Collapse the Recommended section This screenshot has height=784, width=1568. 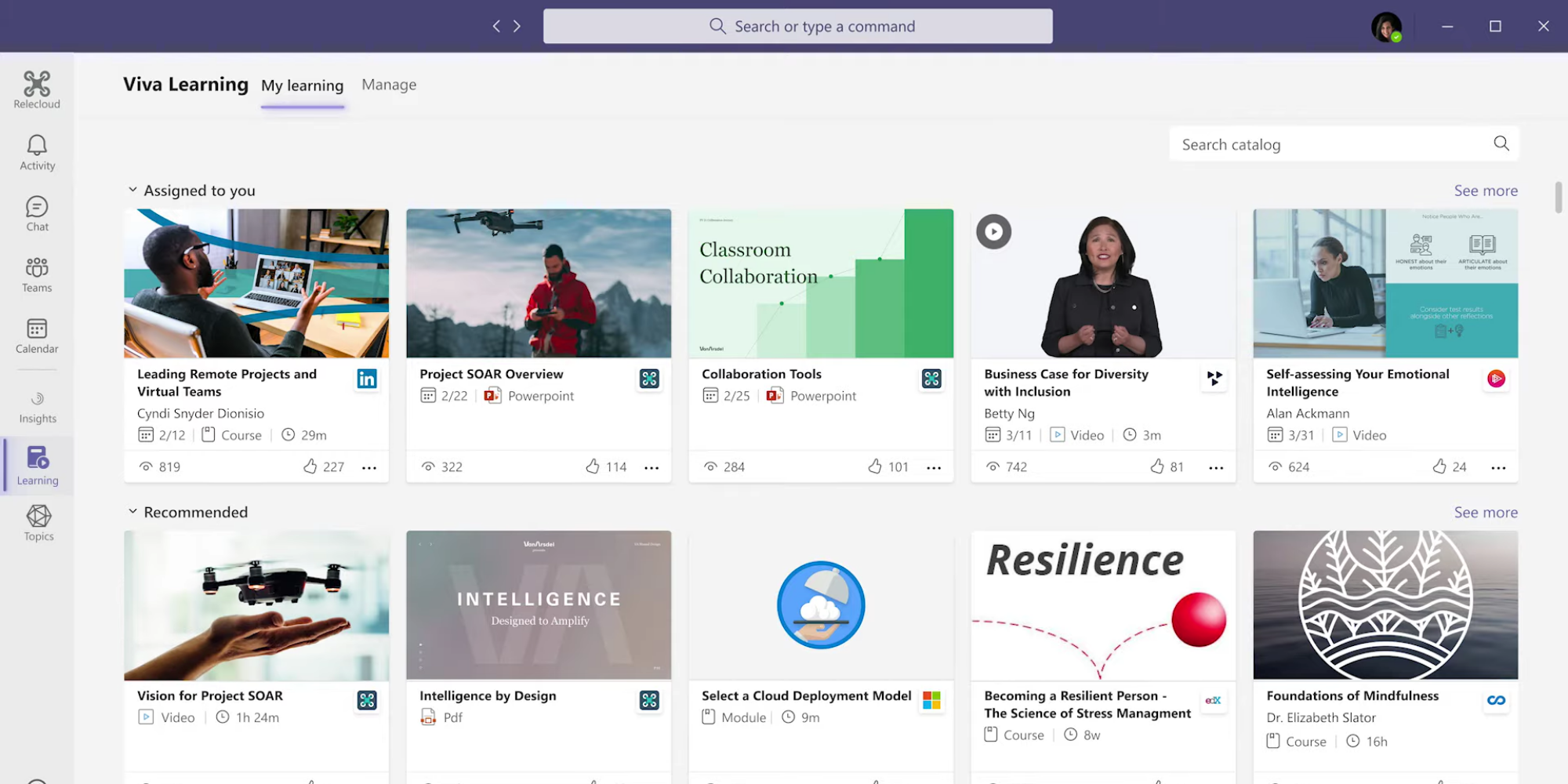[x=132, y=511]
